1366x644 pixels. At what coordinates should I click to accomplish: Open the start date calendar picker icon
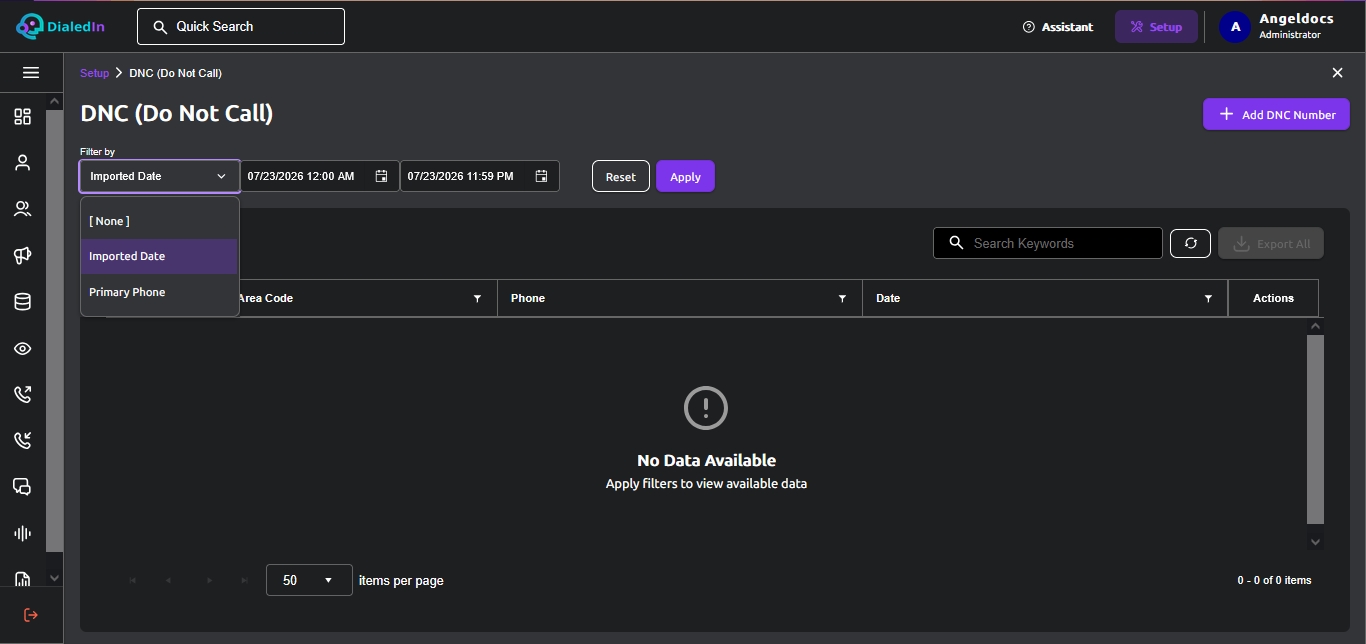381,176
